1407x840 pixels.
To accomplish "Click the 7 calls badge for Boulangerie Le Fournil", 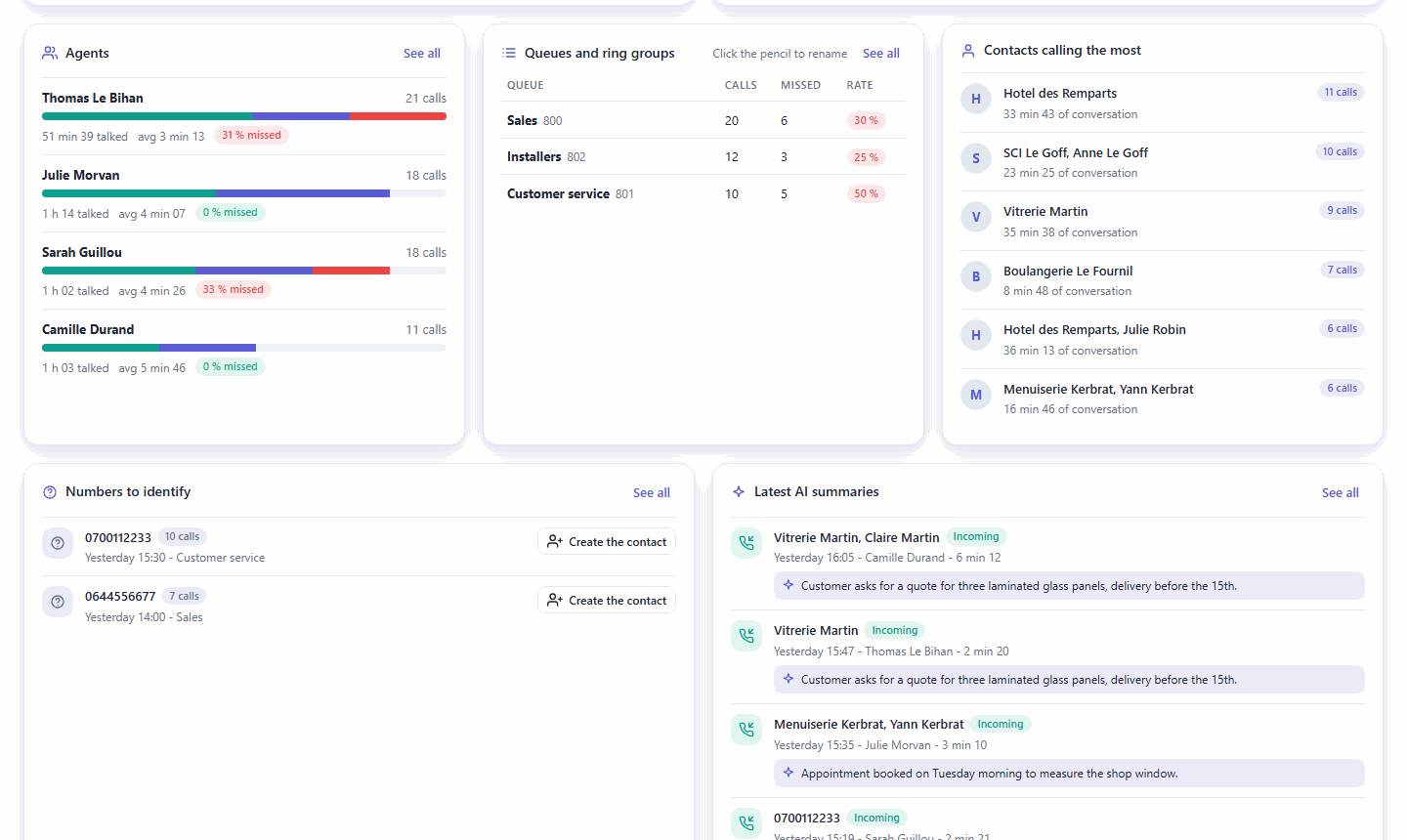I will [1342, 270].
